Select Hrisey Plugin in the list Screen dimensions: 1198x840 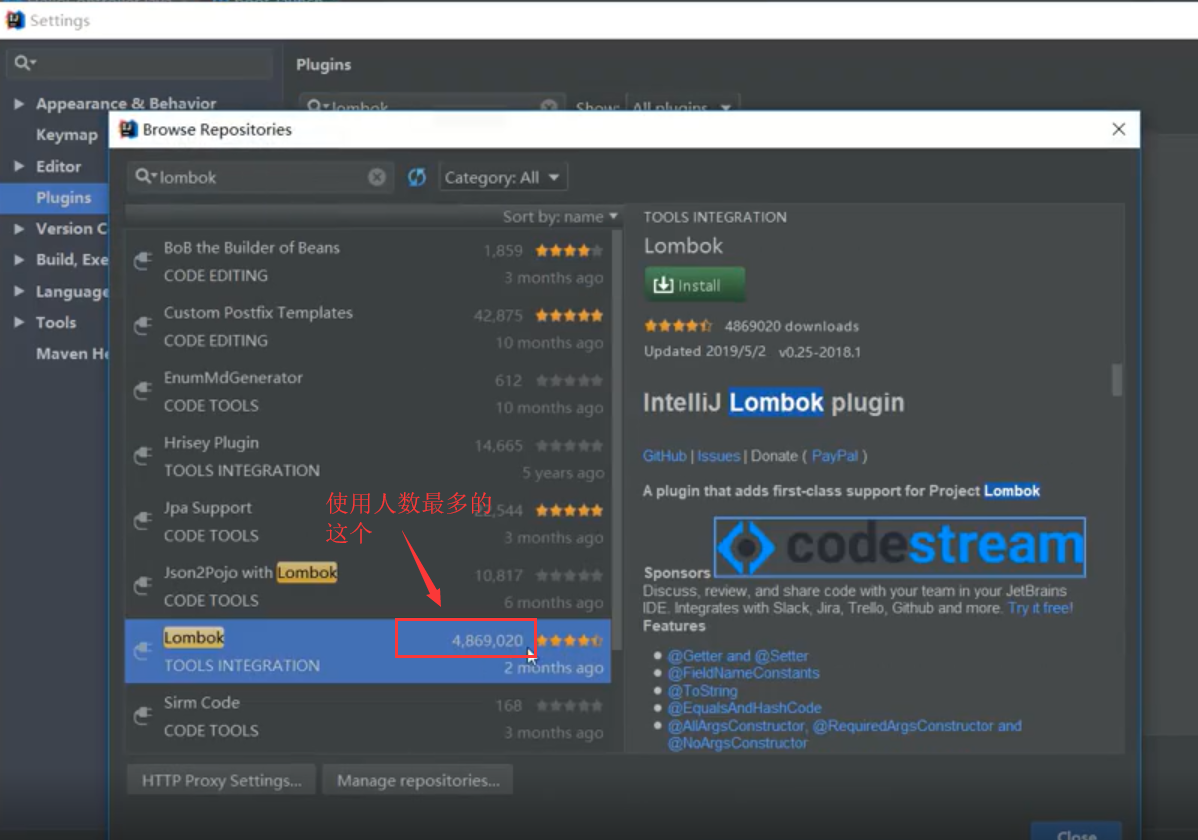tap(368, 456)
